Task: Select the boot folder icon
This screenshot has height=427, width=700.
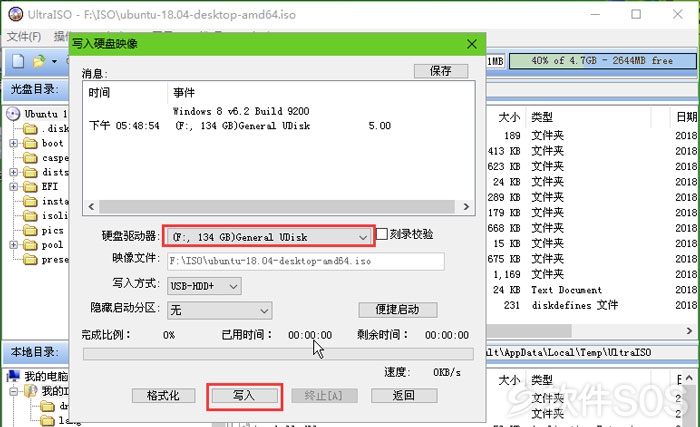Action: coord(30,143)
